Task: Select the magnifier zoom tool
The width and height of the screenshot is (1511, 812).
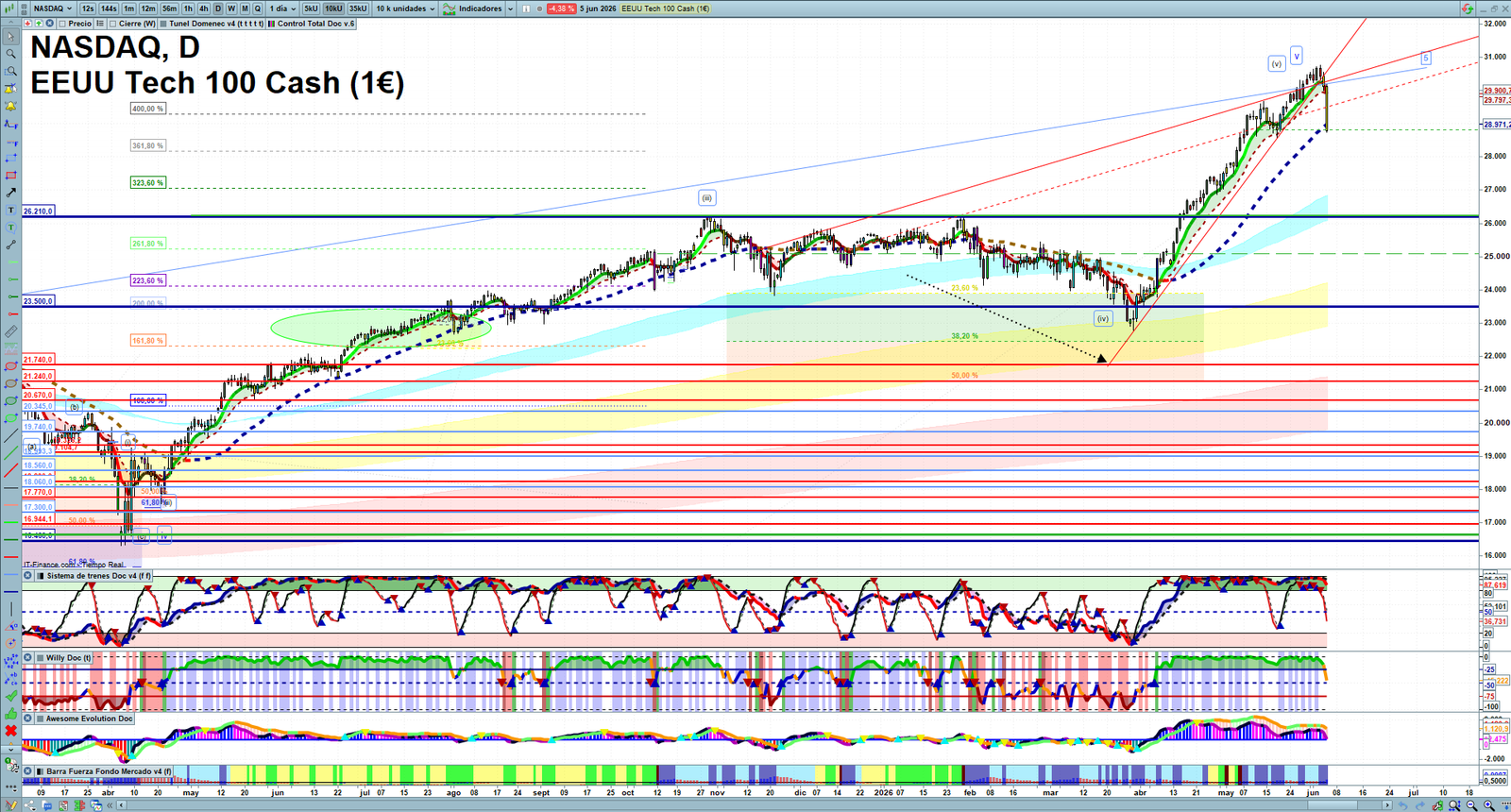Action: click(x=10, y=54)
